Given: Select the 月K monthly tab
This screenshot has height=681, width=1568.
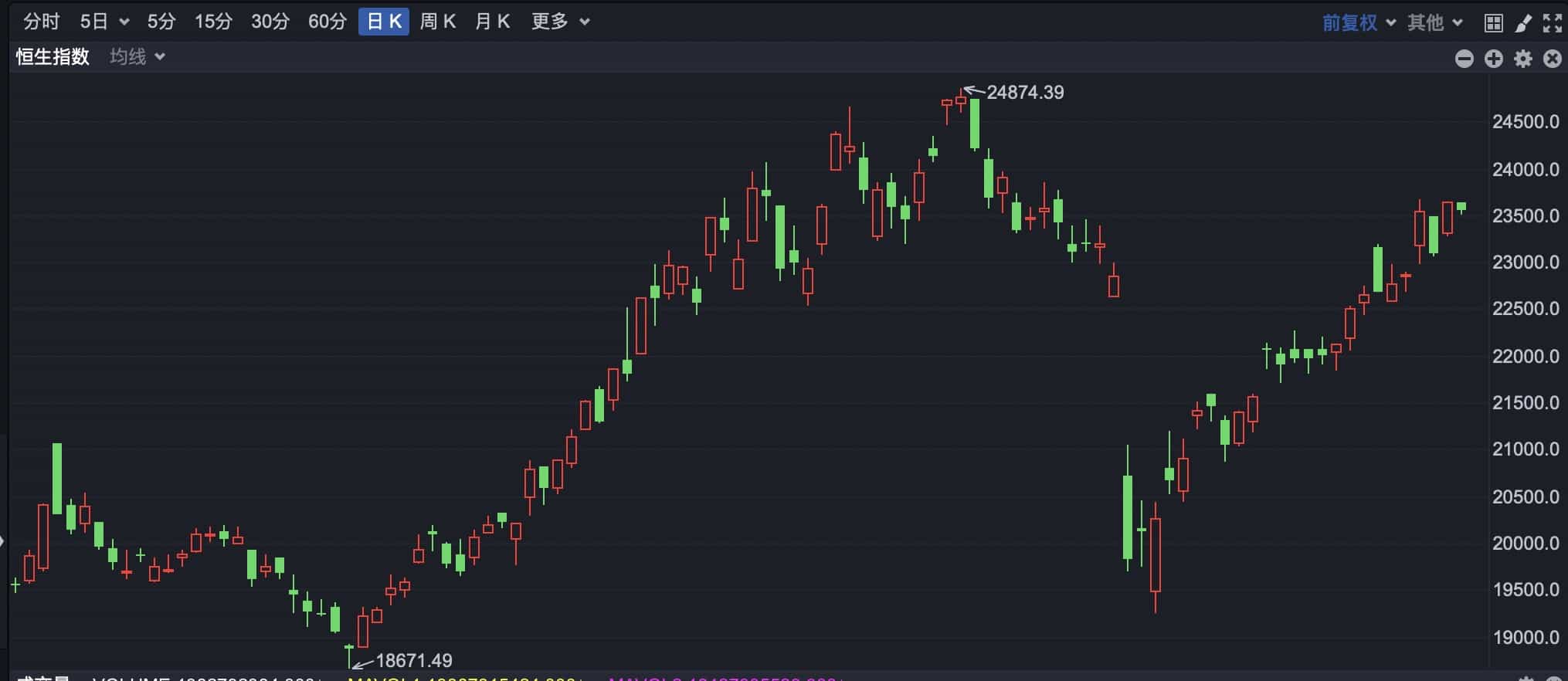Looking at the screenshot, I should pos(492,22).
